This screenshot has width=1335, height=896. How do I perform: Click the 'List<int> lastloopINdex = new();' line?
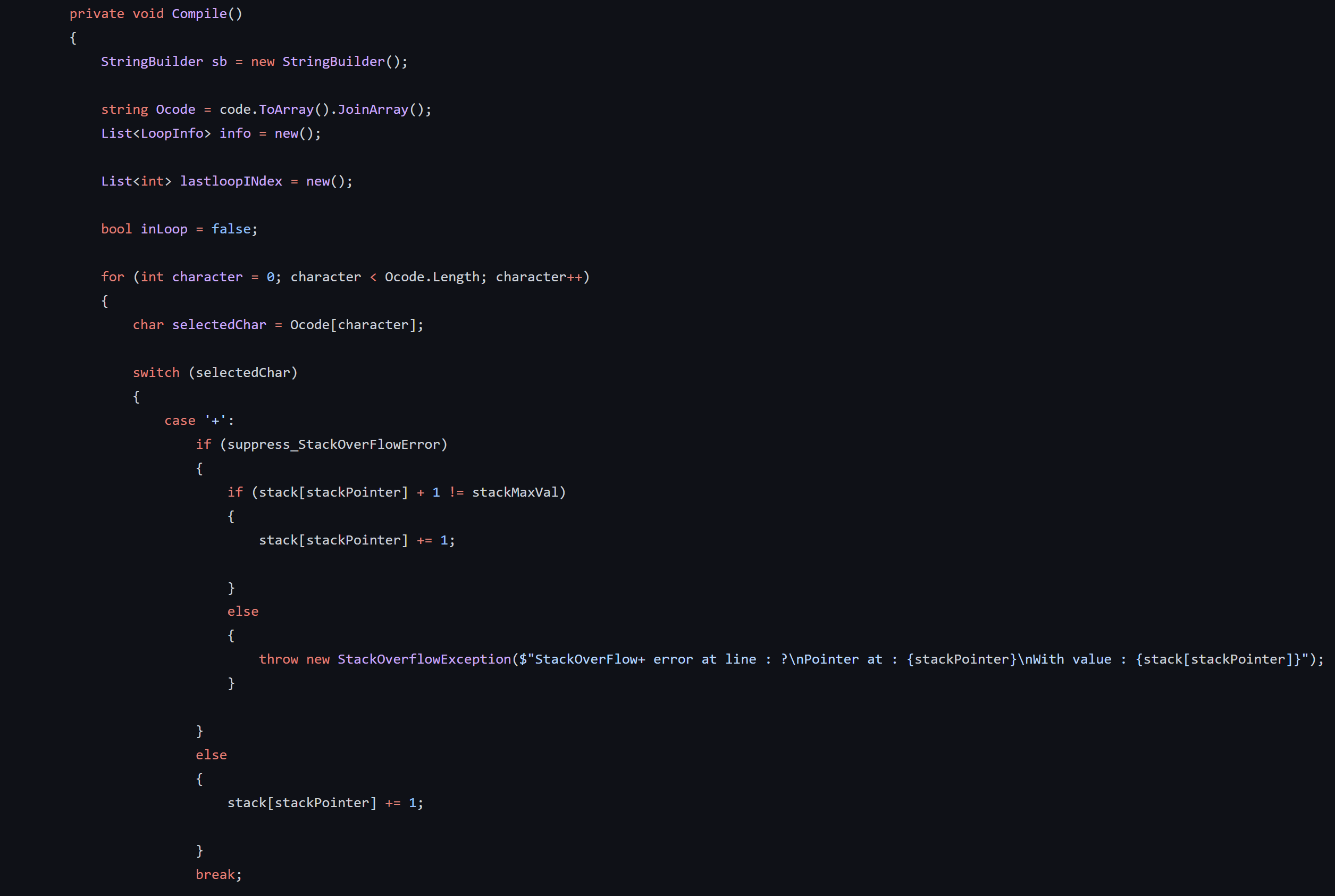[x=227, y=181]
